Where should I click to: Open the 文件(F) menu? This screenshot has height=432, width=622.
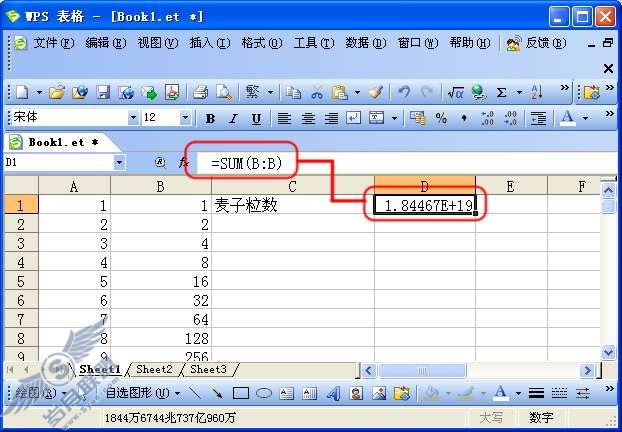(x=54, y=42)
